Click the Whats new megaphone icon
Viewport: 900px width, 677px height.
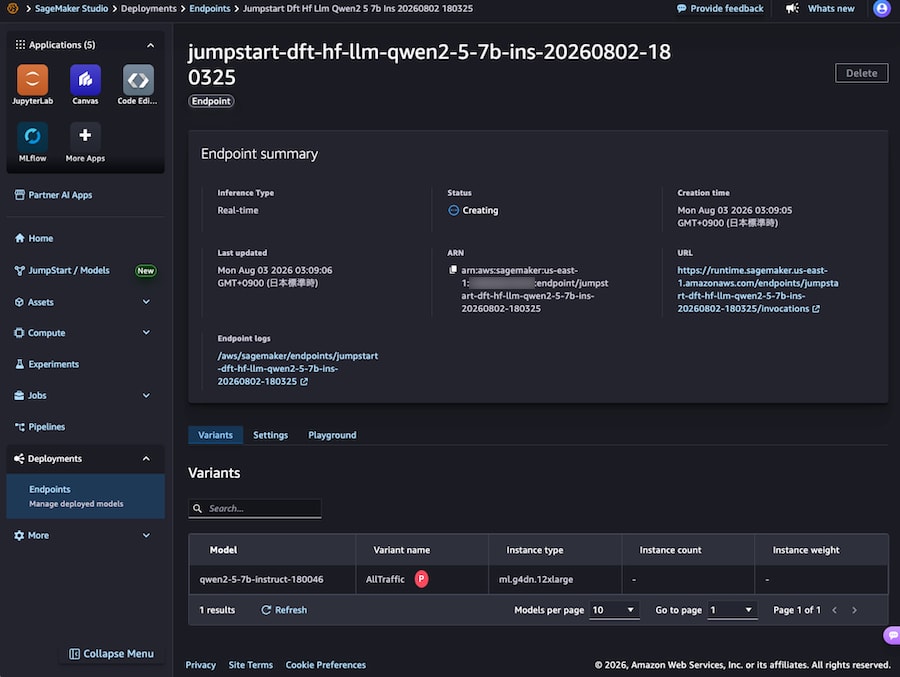[x=792, y=9]
